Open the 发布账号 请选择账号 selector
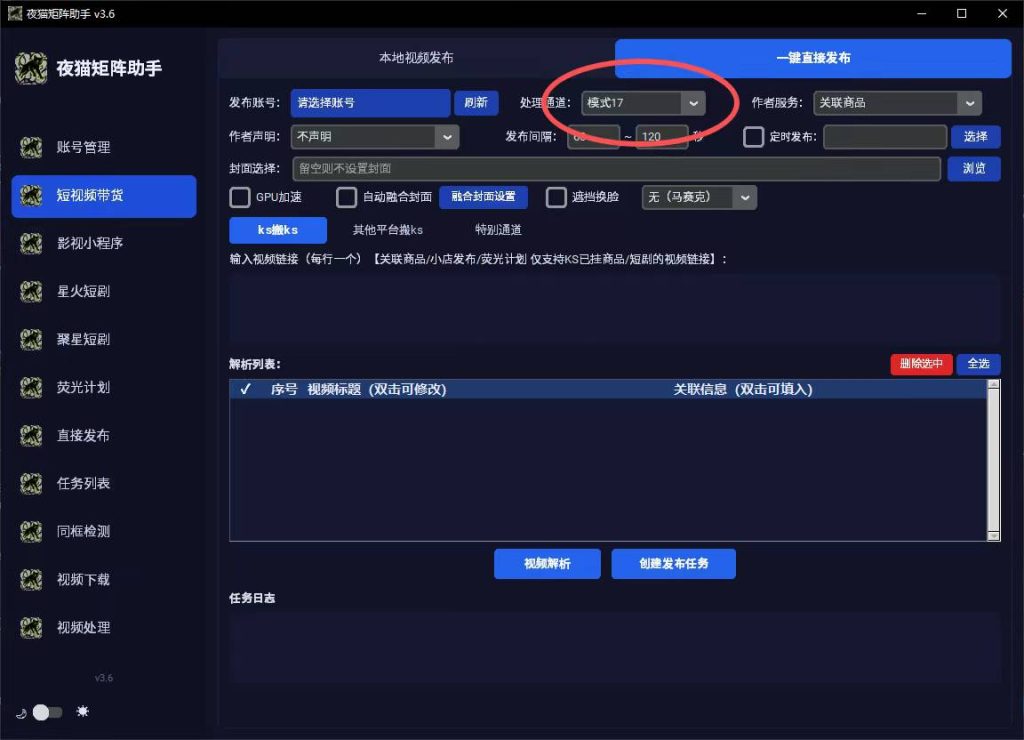The image size is (1024, 740). 370,103
